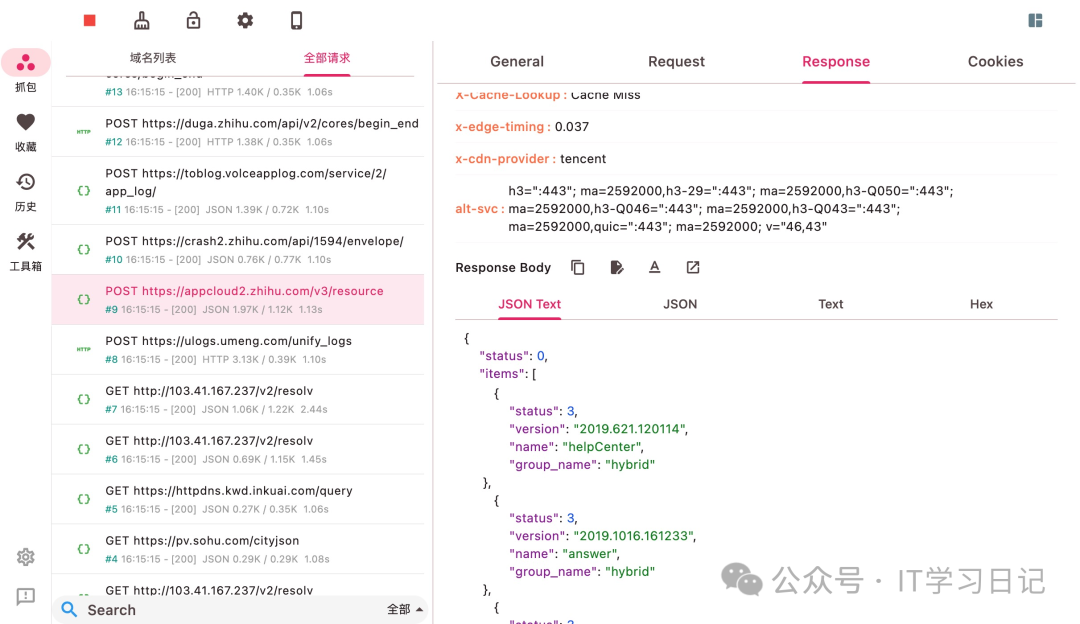Clear the request list with broom icon

tap(141, 21)
